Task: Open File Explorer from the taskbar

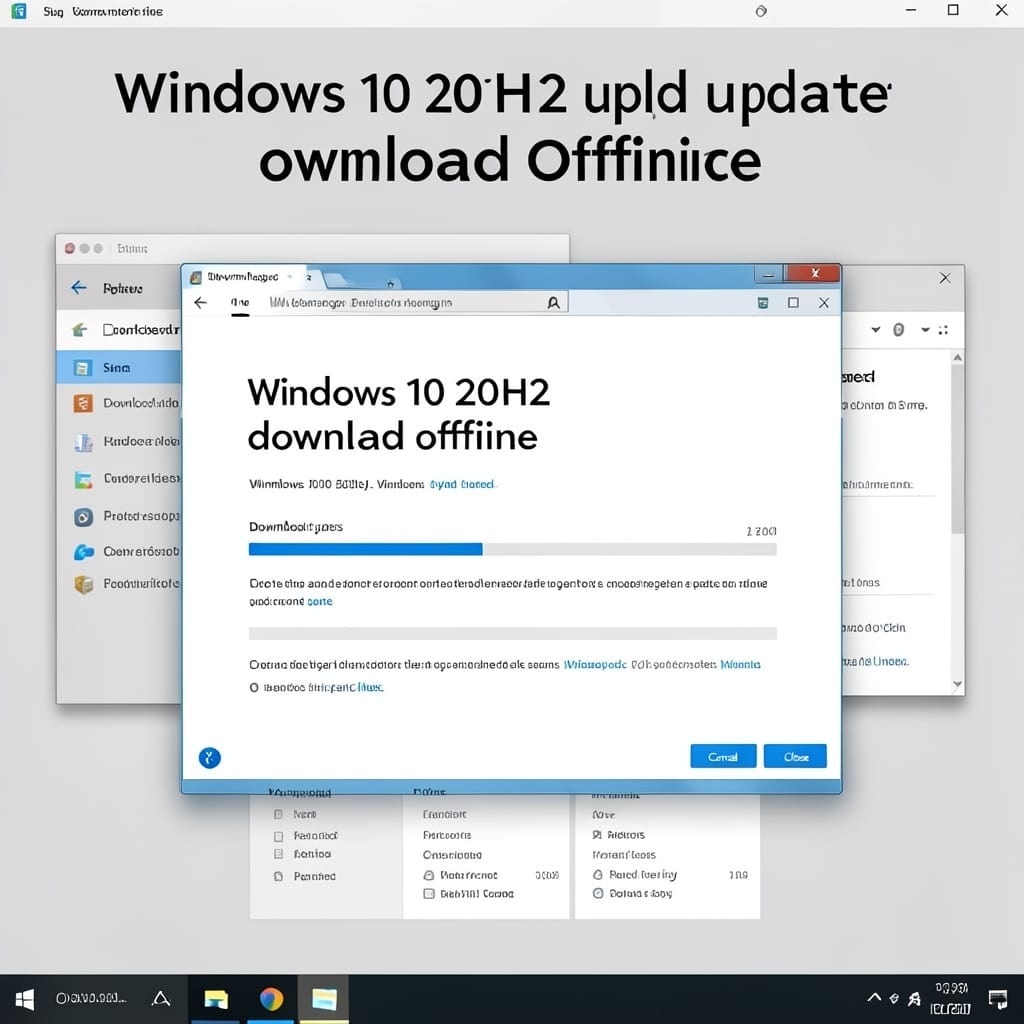Action: [216, 999]
